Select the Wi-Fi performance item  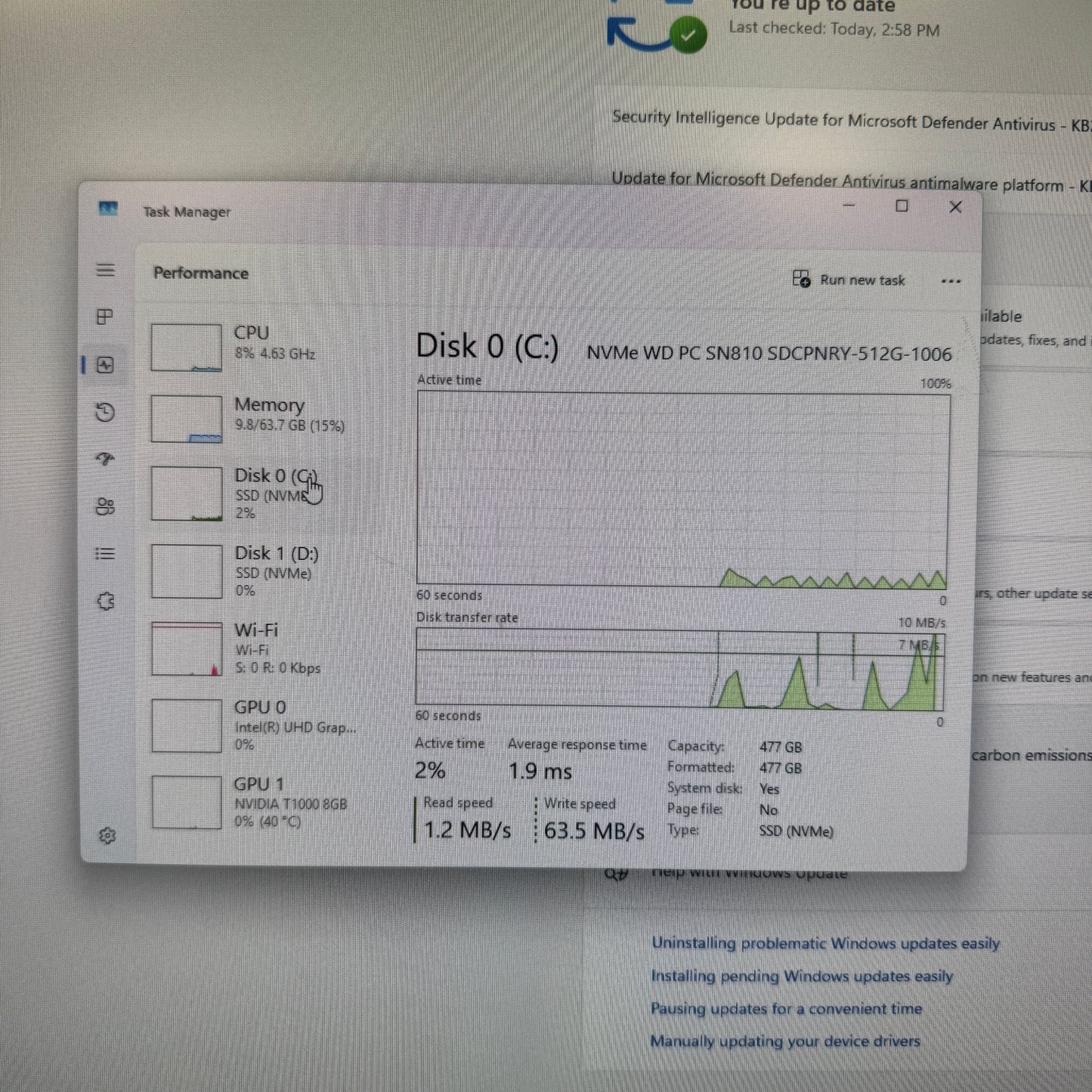click(x=257, y=648)
